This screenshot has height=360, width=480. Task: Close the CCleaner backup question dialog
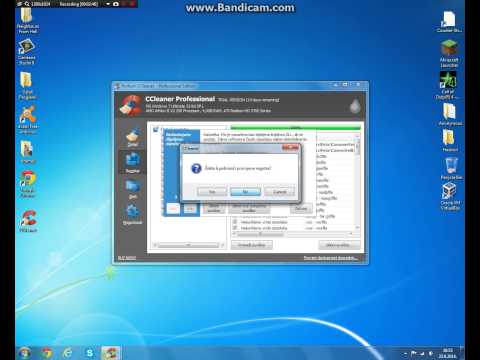tap(290, 148)
